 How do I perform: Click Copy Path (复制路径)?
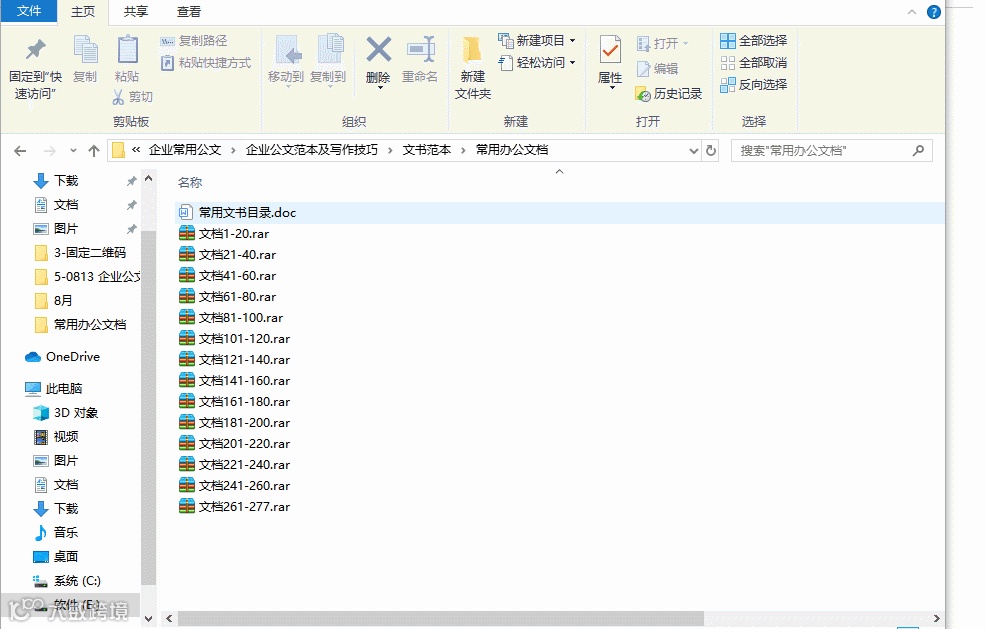click(x=194, y=41)
